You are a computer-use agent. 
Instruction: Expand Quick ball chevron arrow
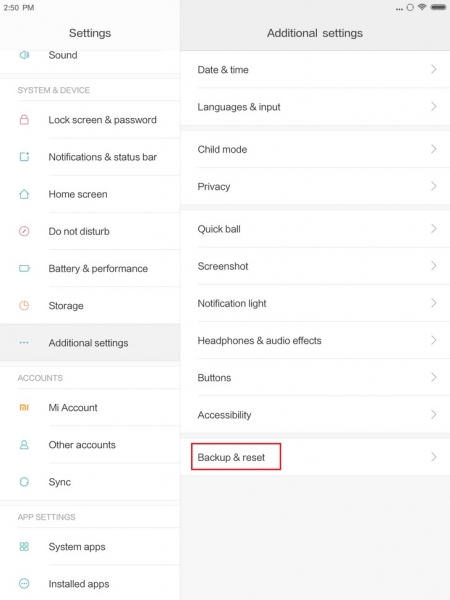(434, 228)
